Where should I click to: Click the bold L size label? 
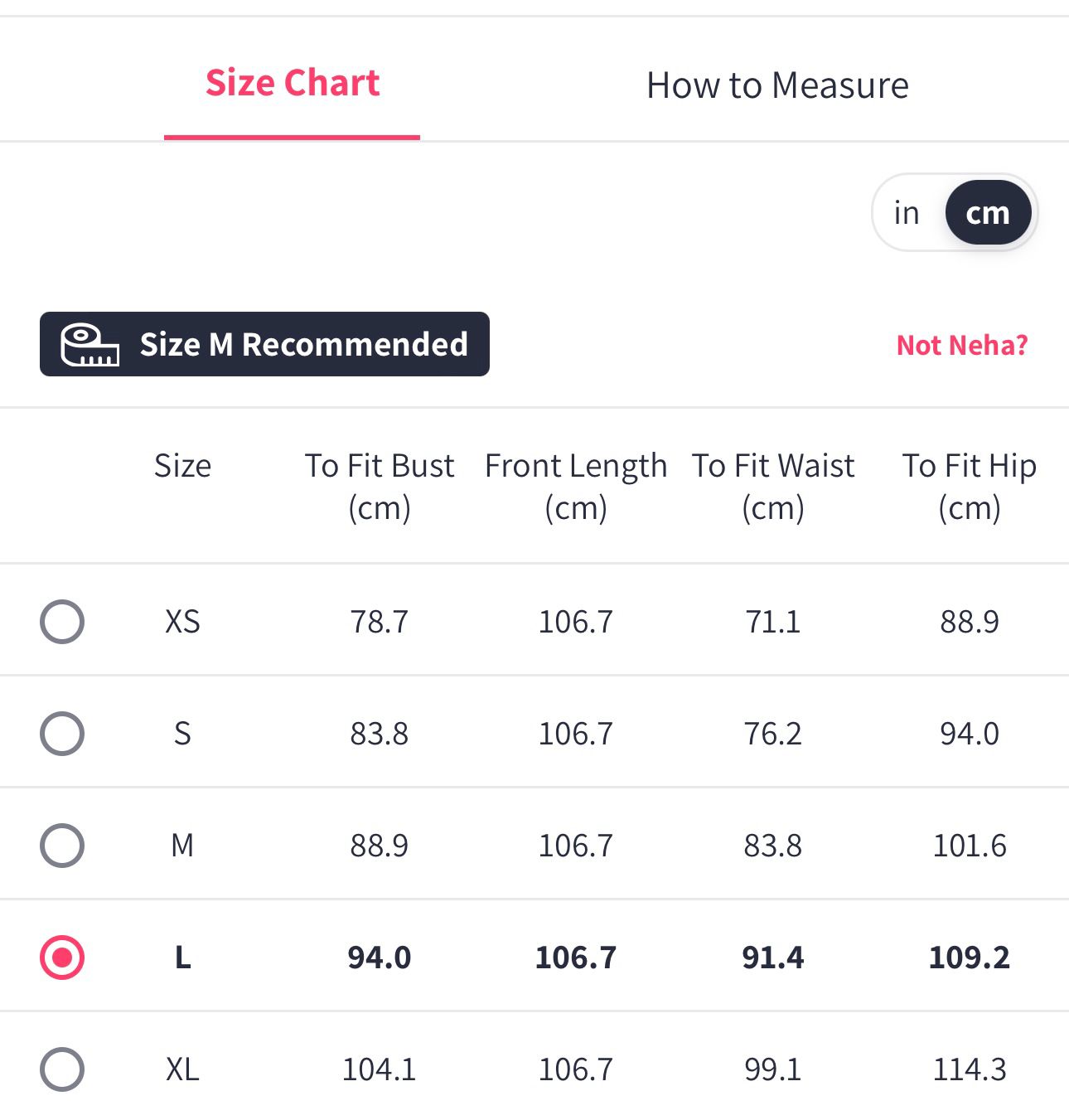182,958
